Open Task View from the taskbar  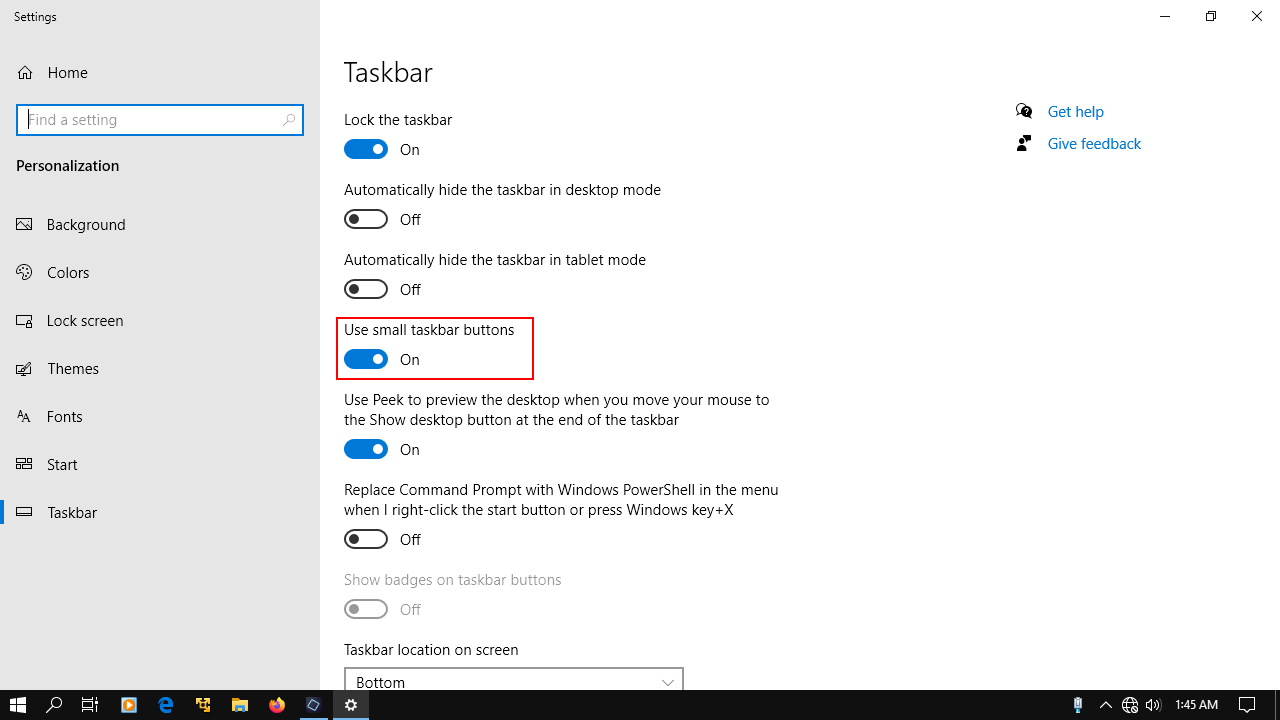90,706
